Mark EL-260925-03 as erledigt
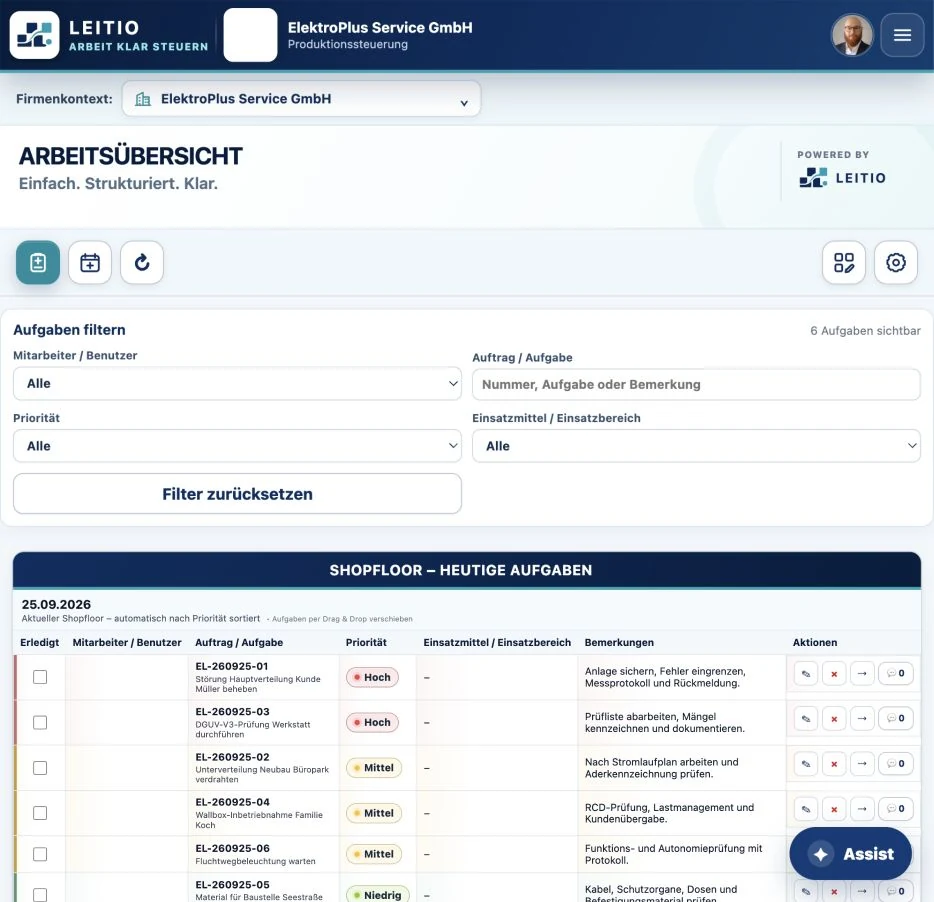Screen dimensions: 934x902 click(x=40, y=722)
